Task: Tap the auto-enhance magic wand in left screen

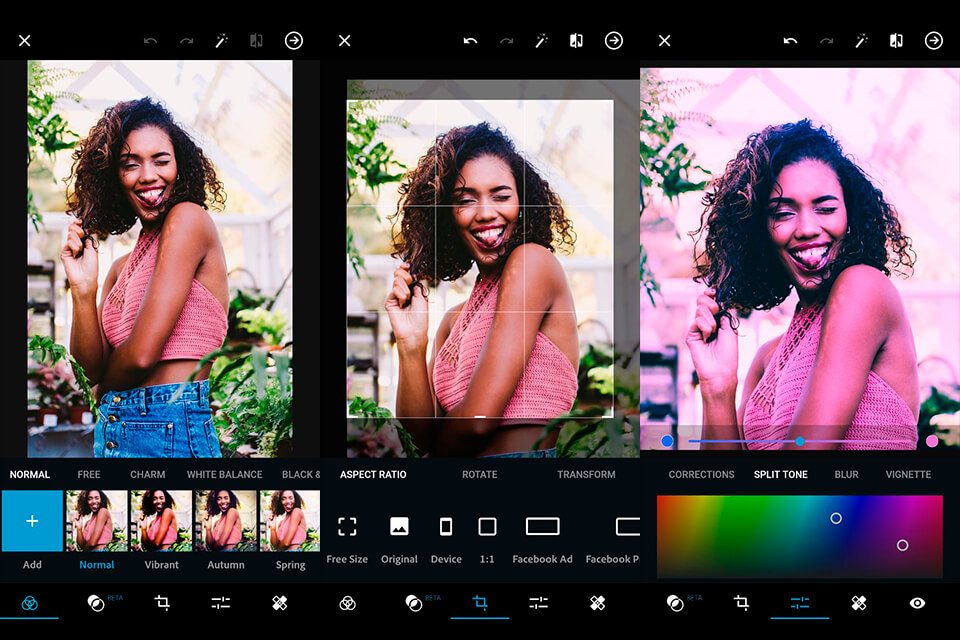Action: click(222, 41)
